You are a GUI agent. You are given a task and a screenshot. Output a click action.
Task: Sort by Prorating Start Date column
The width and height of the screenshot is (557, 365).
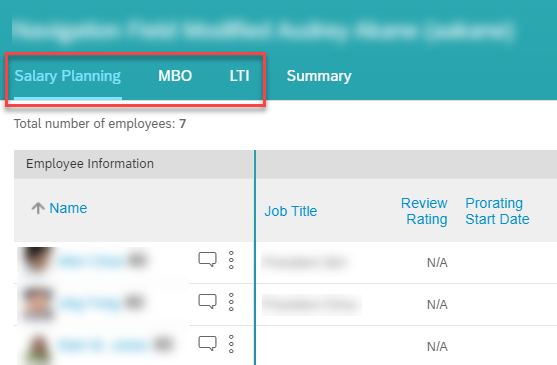[x=497, y=211]
